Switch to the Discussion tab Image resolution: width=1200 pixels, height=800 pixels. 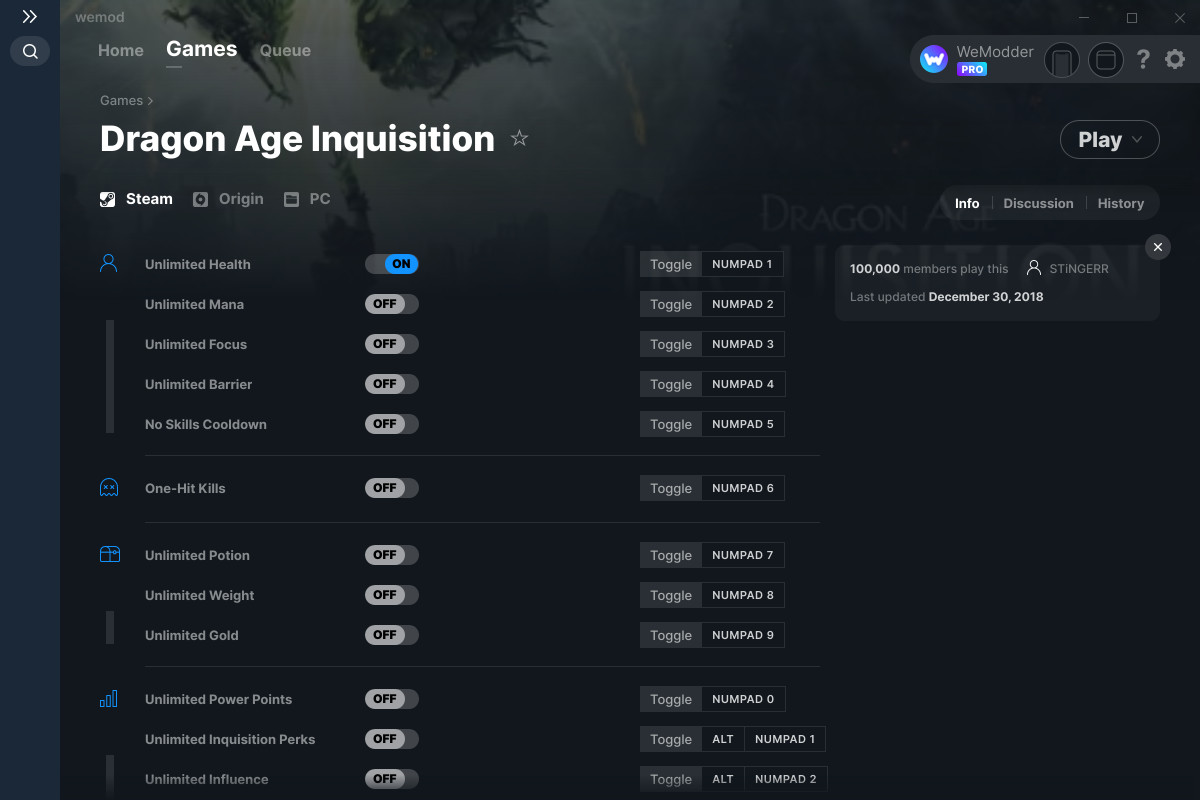click(x=1038, y=203)
